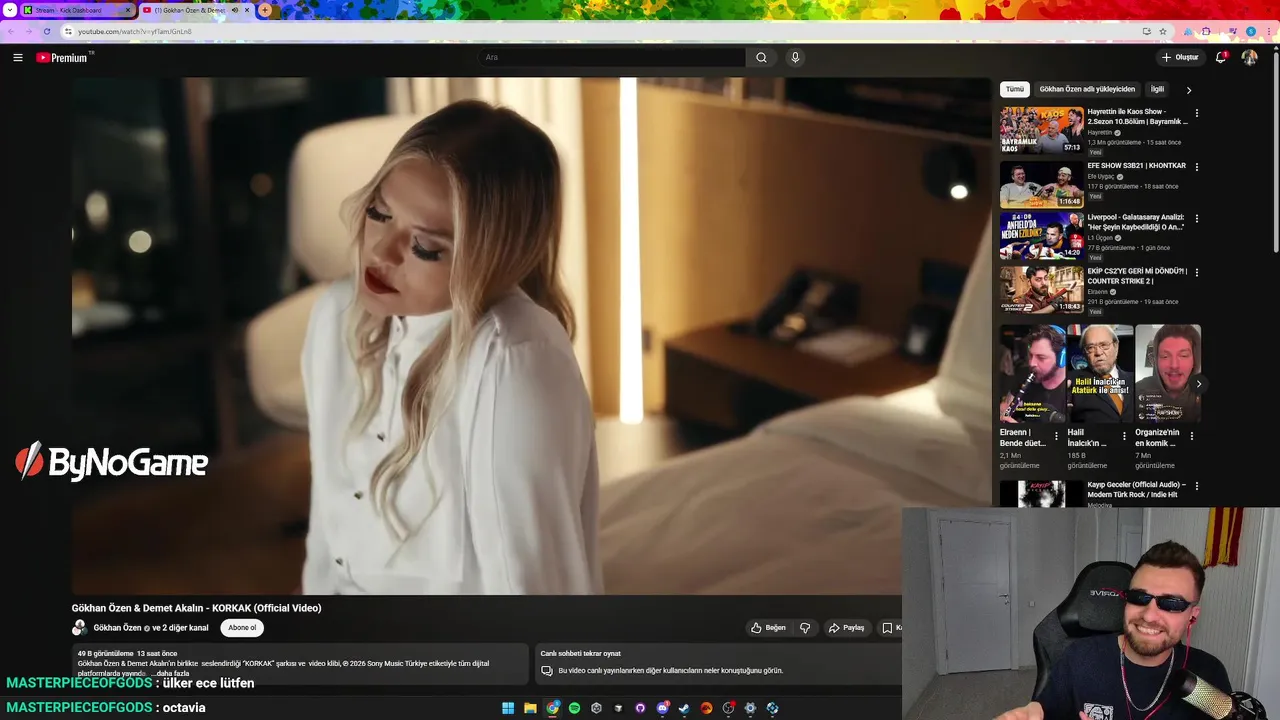1280x720 pixels.
Task: Click the search magnifier button
Action: click(761, 58)
